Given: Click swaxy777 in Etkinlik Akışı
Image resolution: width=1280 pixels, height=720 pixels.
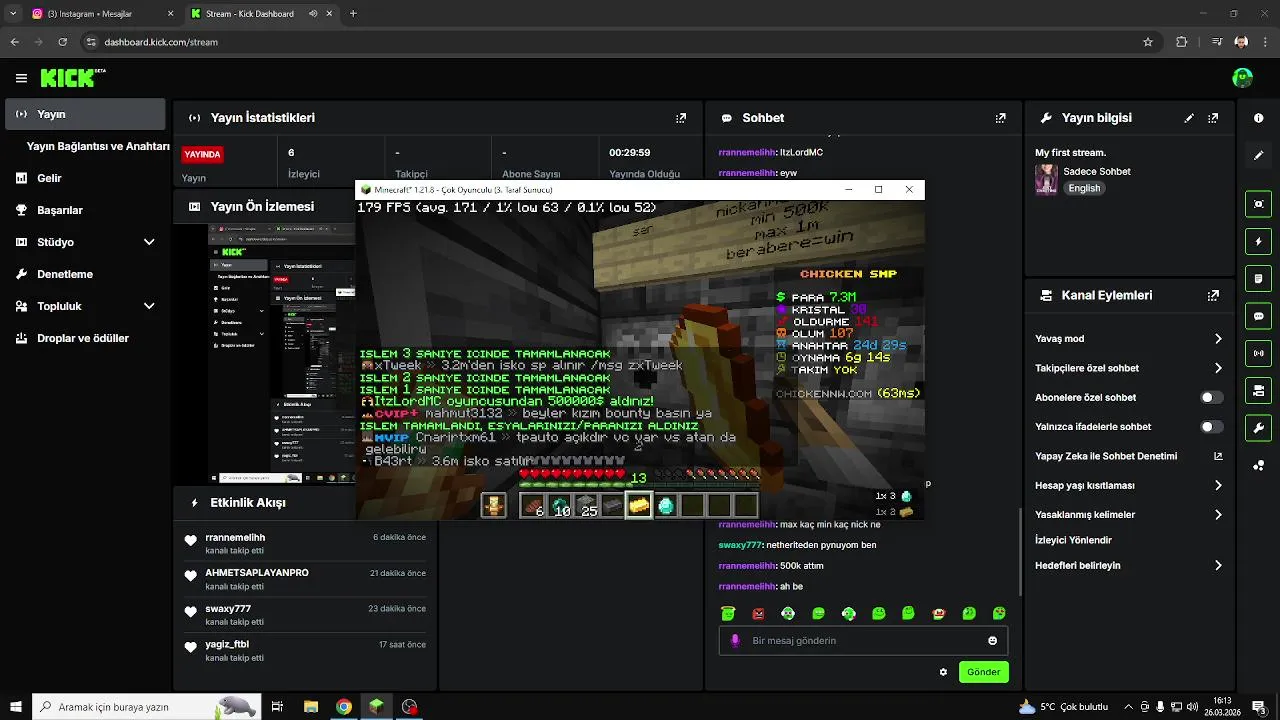Looking at the screenshot, I should pos(228,609).
